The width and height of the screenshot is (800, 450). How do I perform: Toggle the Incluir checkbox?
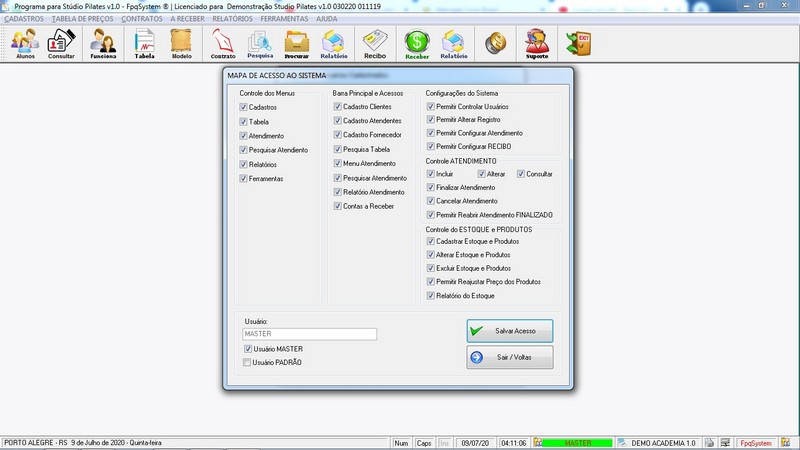[431, 173]
